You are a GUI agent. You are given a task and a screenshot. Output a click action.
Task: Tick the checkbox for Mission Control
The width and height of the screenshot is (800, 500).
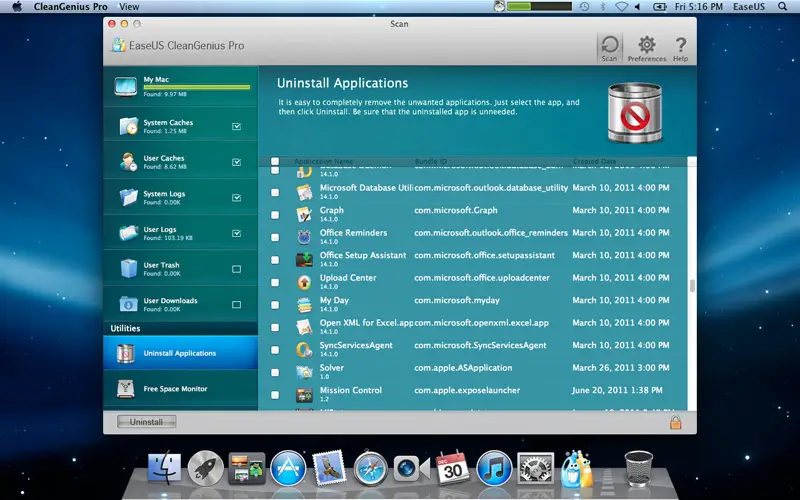(x=275, y=395)
